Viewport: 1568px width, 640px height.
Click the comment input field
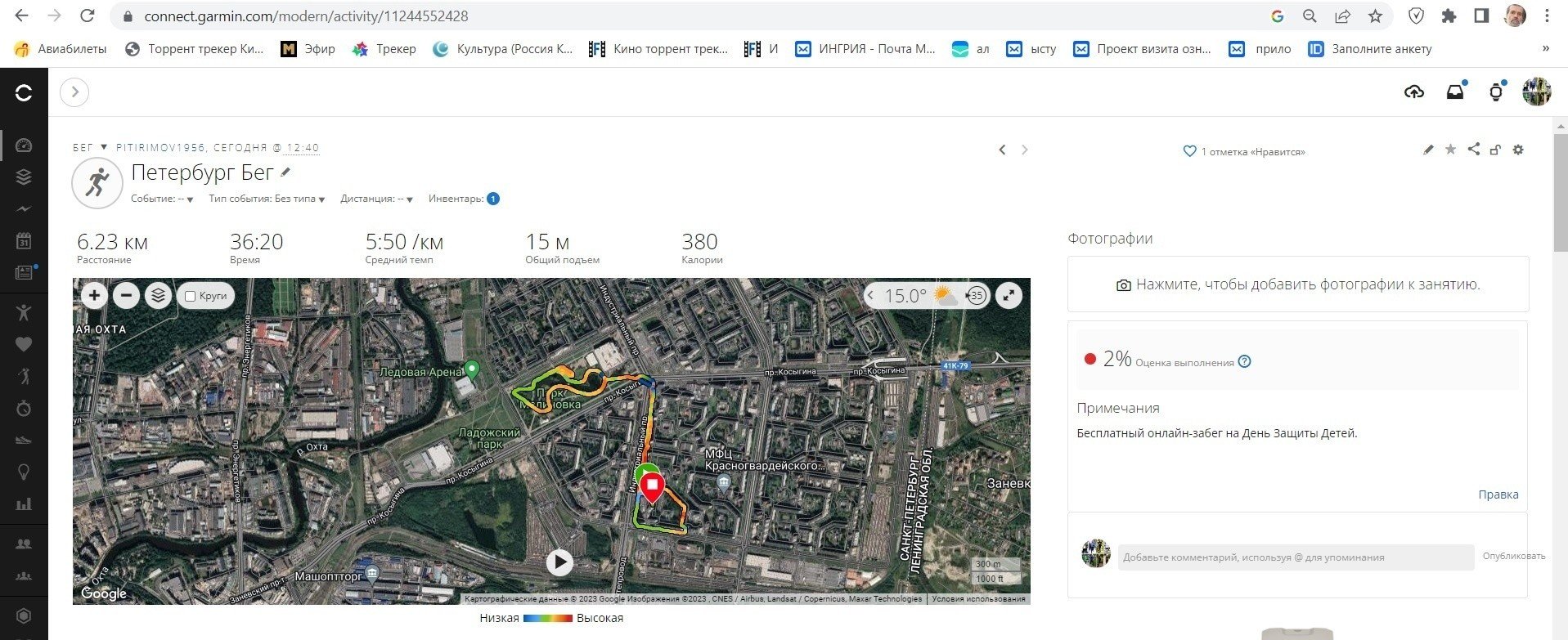tap(1296, 557)
